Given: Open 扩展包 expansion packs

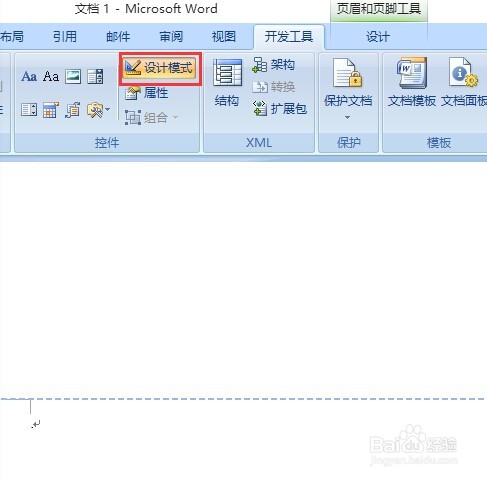Looking at the screenshot, I should click(x=279, y=109).
